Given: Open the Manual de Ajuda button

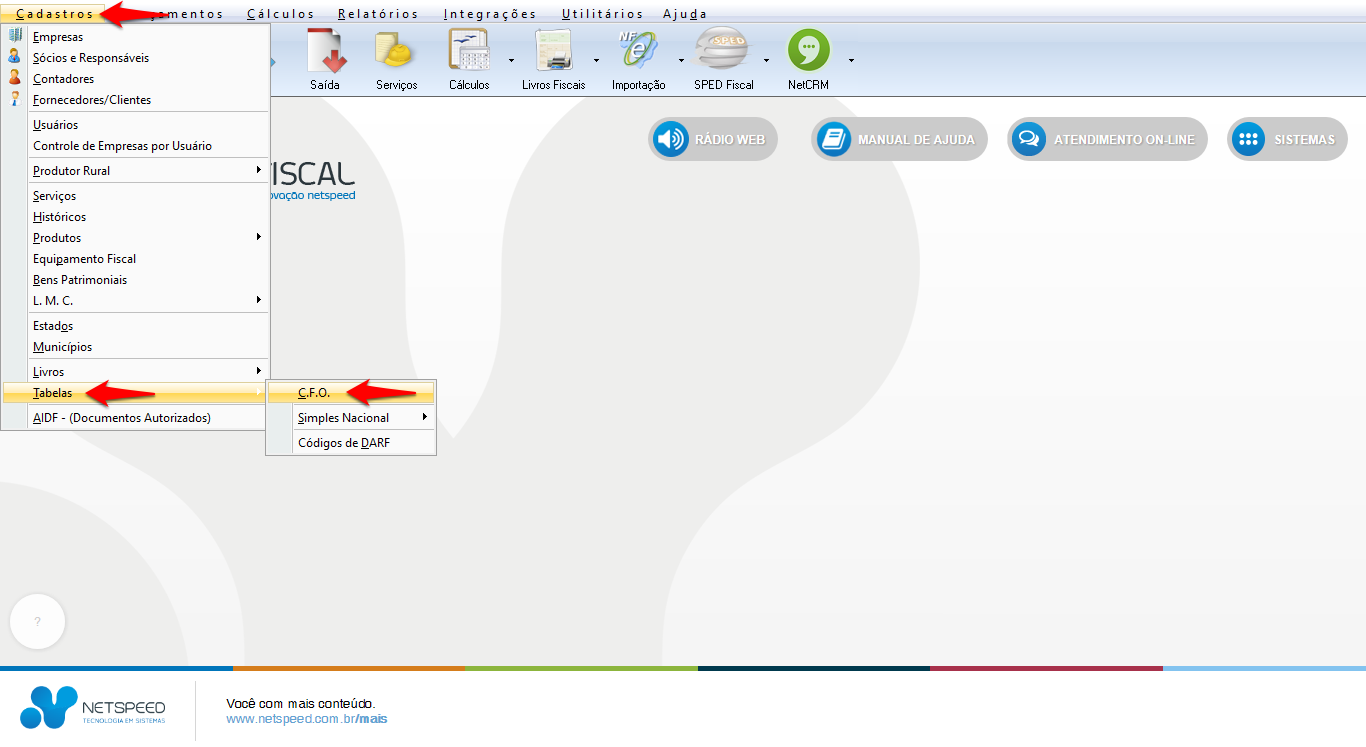Looking at the screenshot, I should click(899, 139).
